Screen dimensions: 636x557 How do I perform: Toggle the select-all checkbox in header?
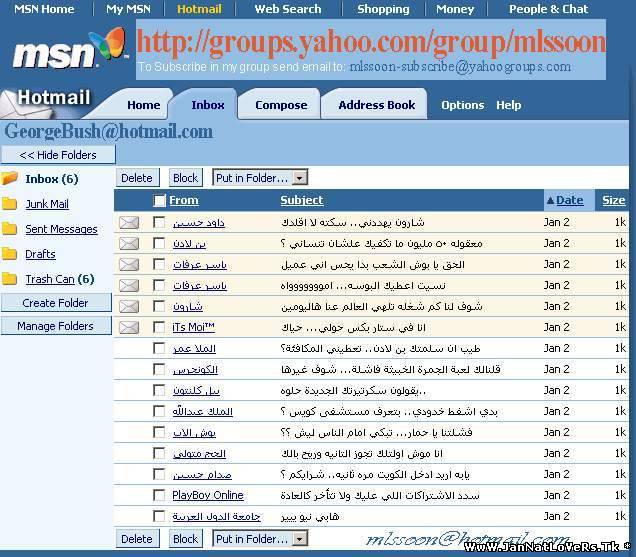159,200
